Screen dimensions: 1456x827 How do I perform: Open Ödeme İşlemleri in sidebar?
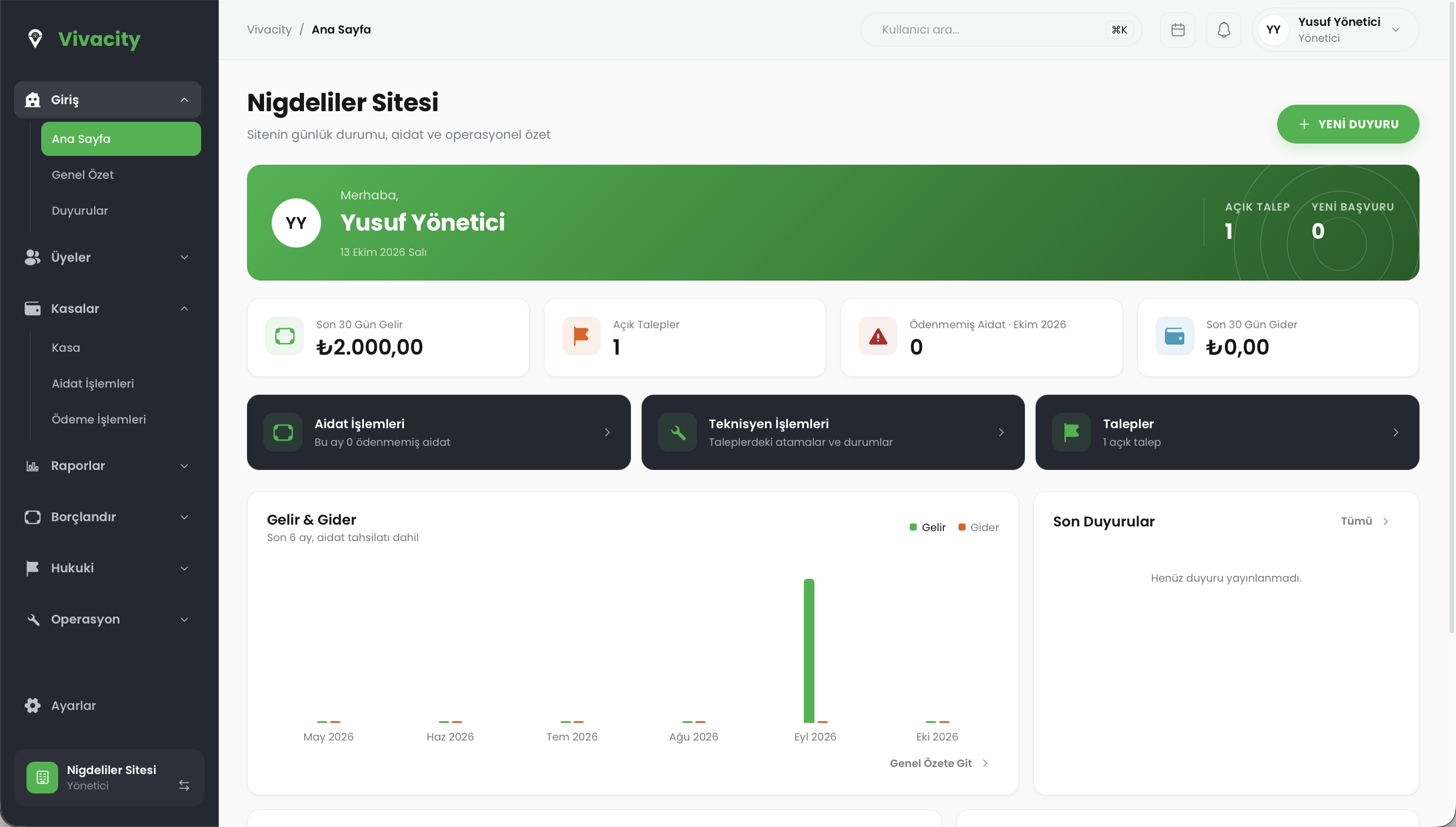121,419
